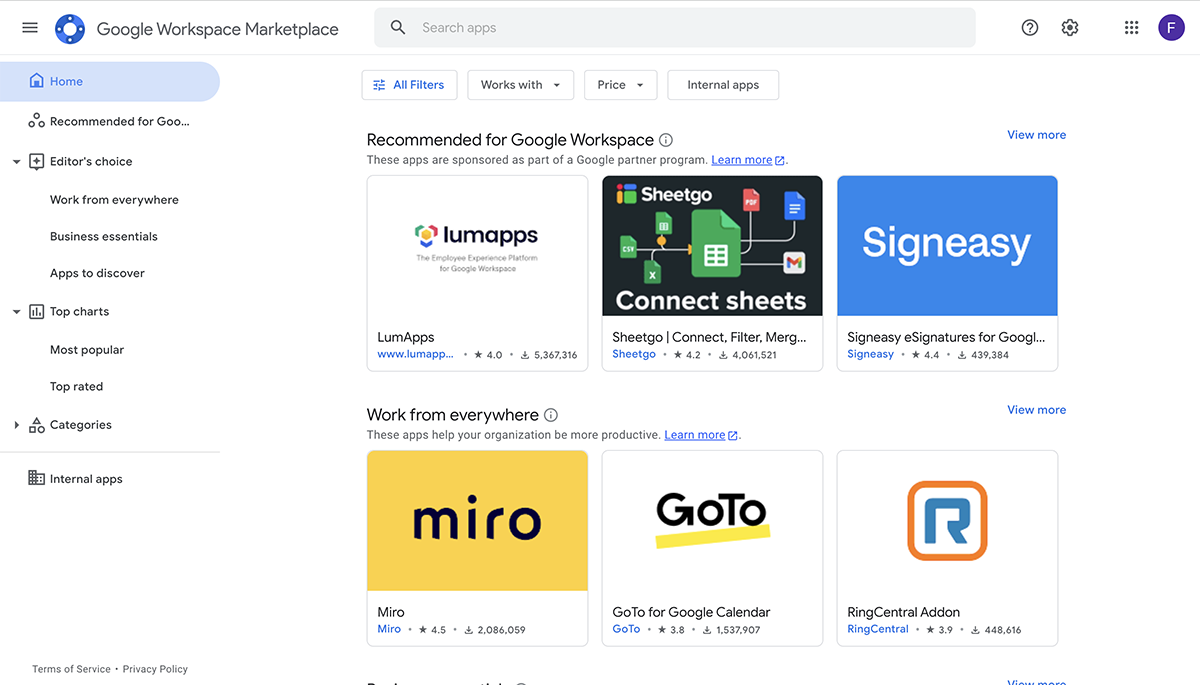Open the Privacy Policy link
The image size is (1200, 685).
pyautogui.click(x=155, y=669)
